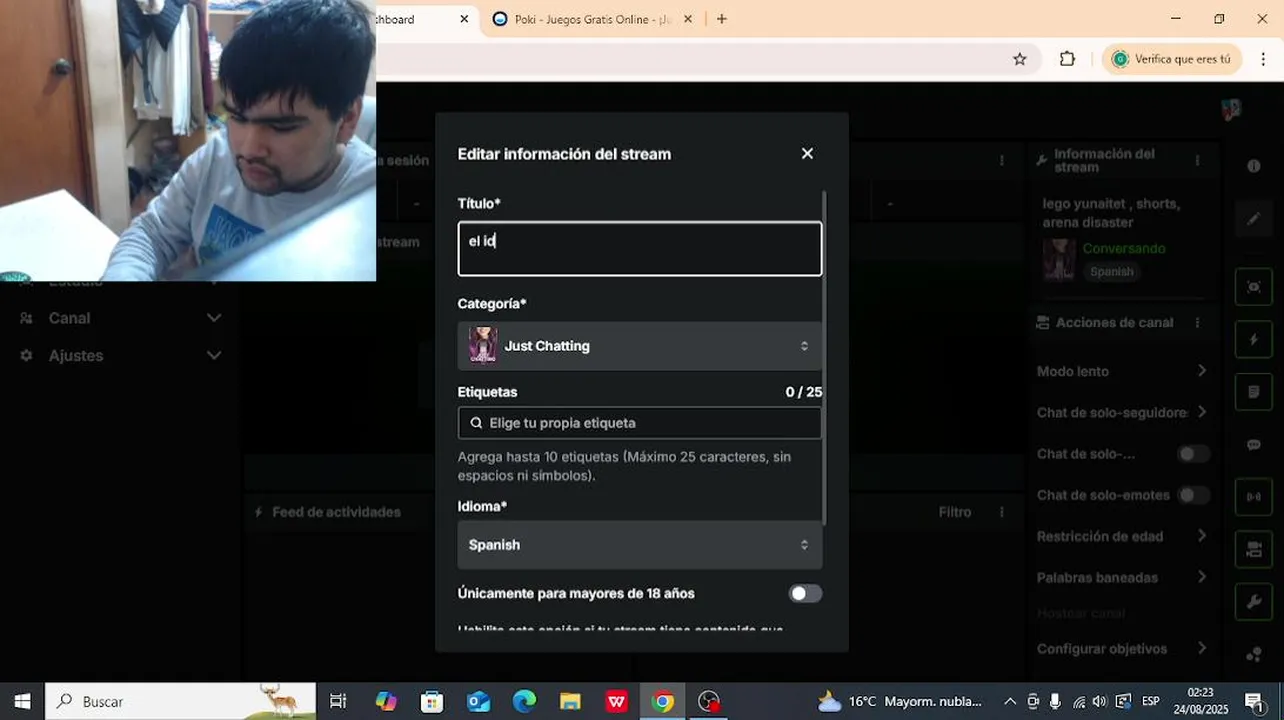
Task: Click the broadcast signal icon in right toolbar
Action: 1253,497
